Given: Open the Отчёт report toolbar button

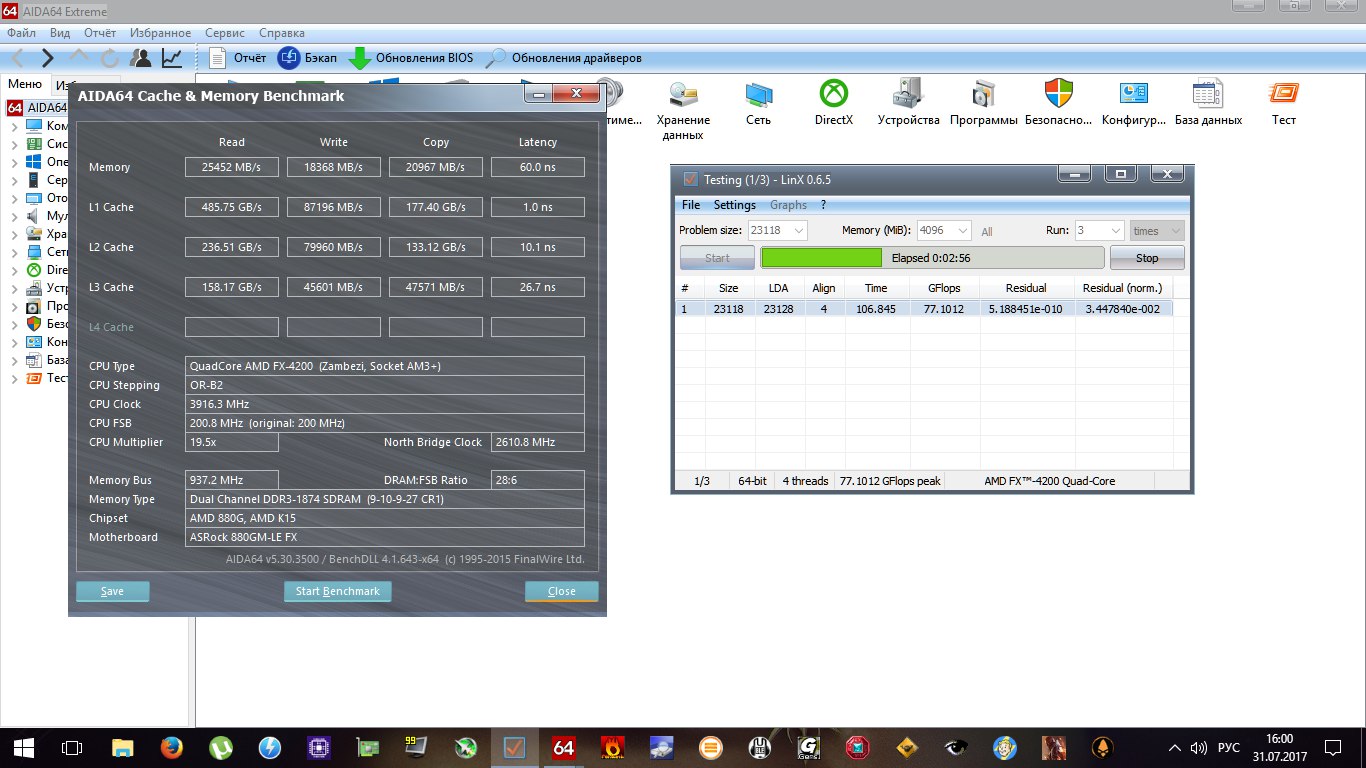Looking at the screenshot, I should click(x=238, y=58).
